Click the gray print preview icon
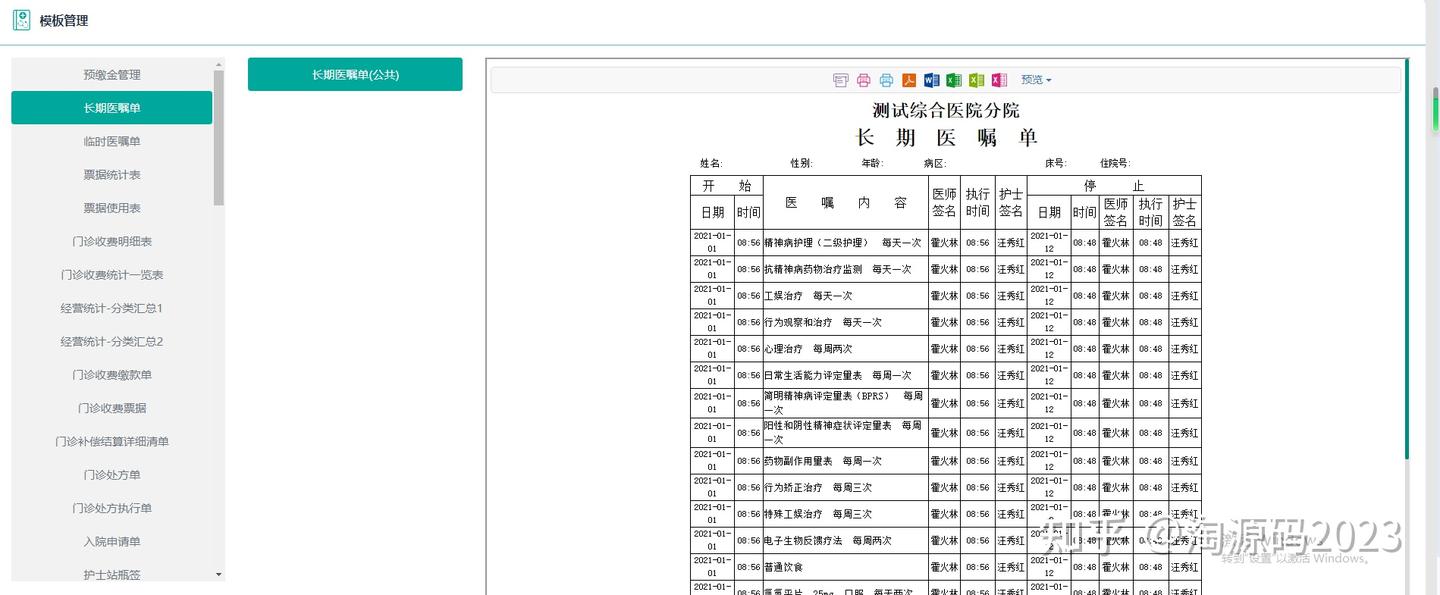Viewport: 1440px width, 595px height. click(840, 80)
